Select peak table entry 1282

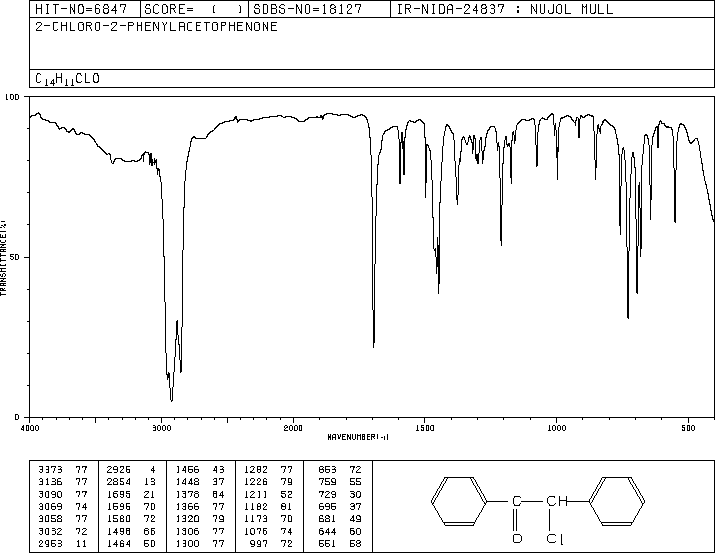pyautogui.click(x=269, y=470)
